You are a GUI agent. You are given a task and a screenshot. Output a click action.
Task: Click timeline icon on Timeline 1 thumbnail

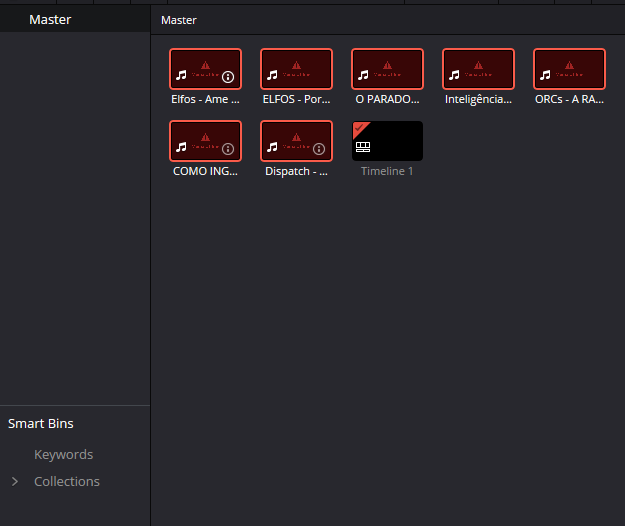coord(363,147)
